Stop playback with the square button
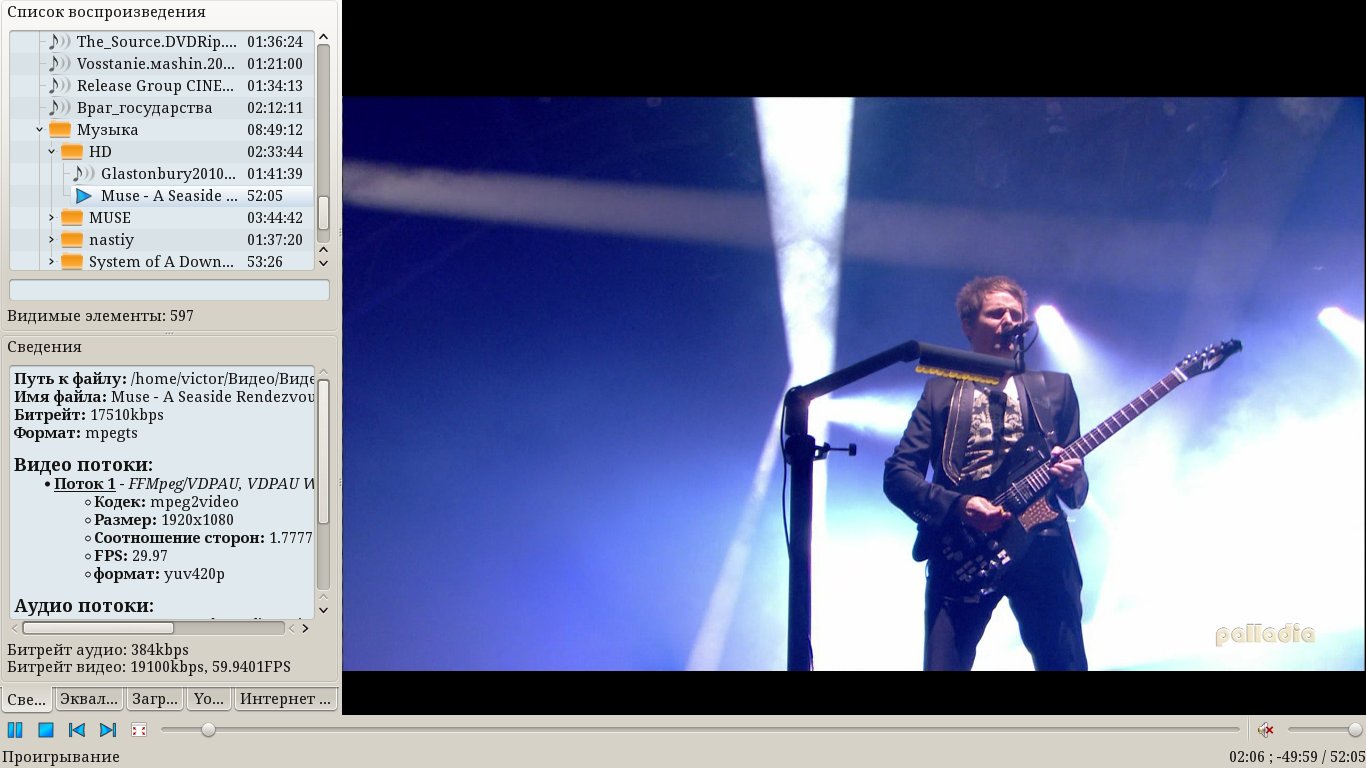This screenshot has width=1366, height=768. pos(46,730)
